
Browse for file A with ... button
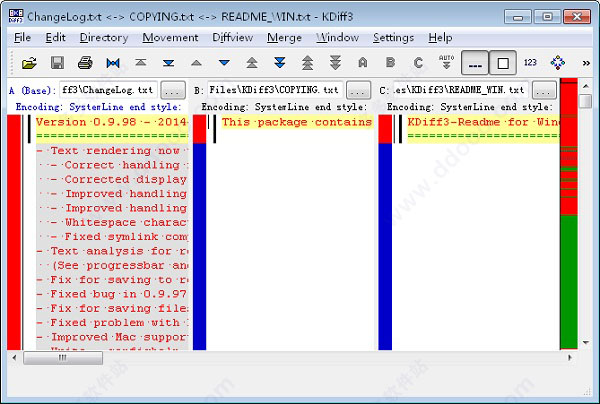(x=173, y=91)
